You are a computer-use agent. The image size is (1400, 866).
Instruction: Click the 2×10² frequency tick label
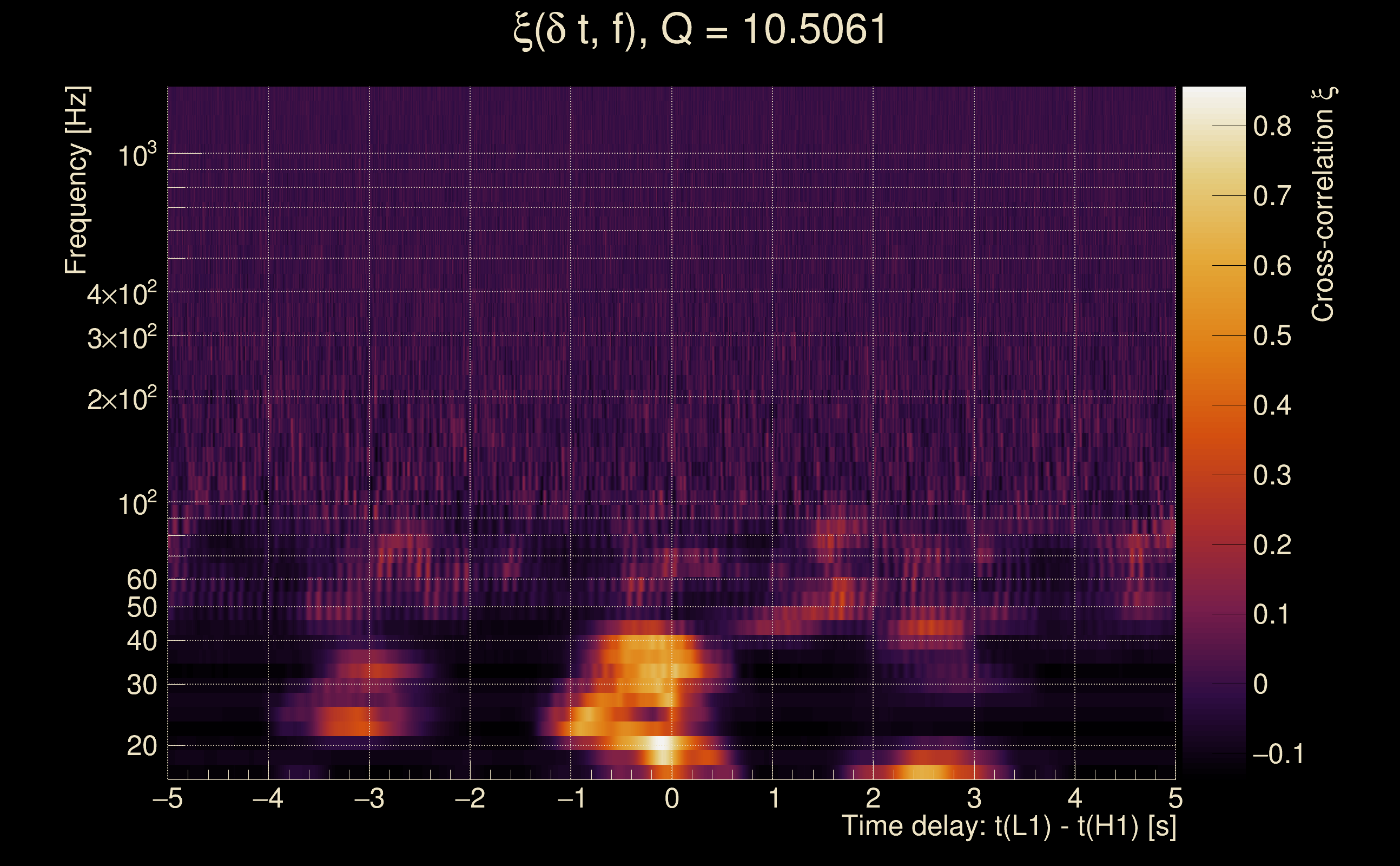click(121, 399)
